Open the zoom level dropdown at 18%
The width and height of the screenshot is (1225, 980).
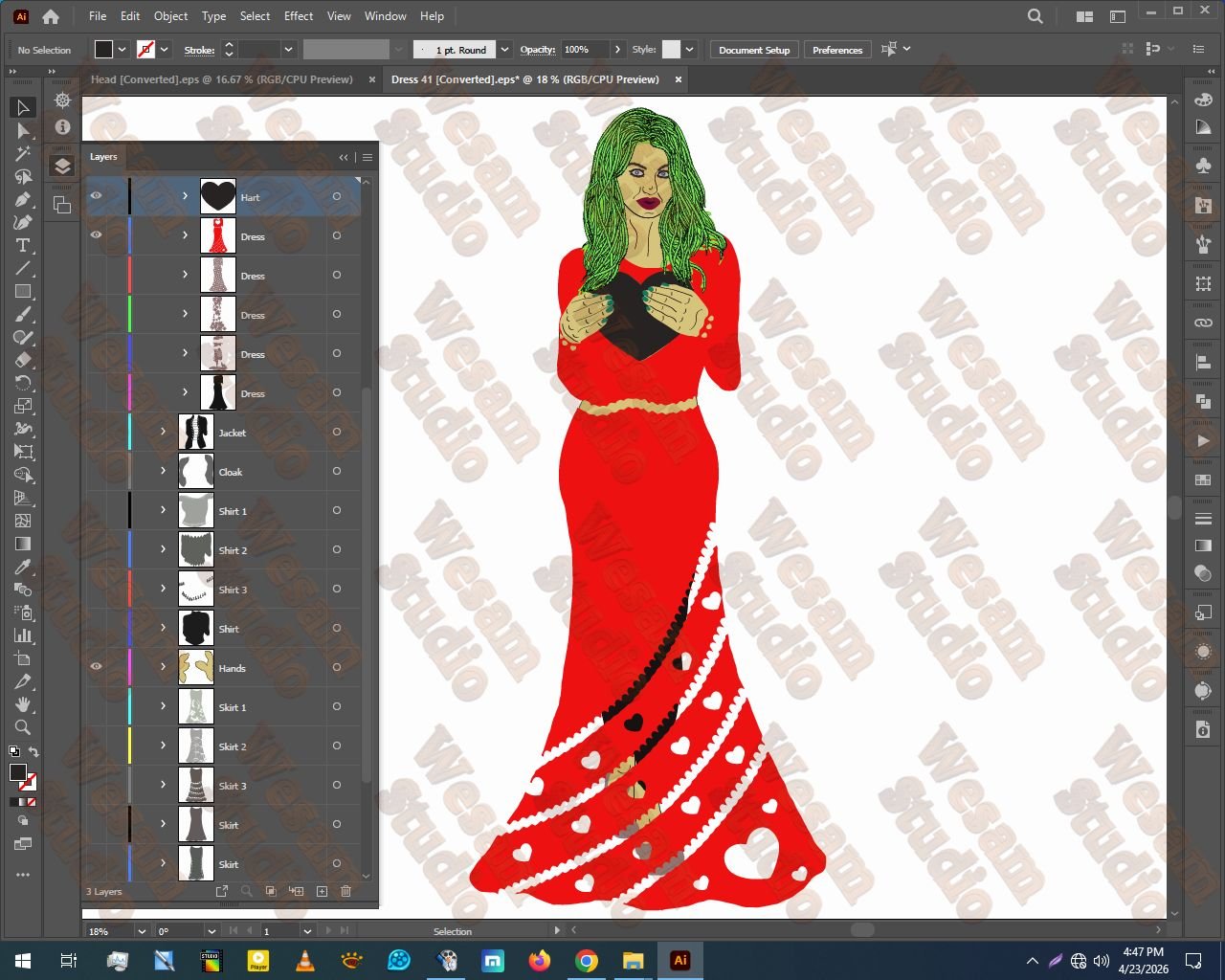(x=142, y=931)
